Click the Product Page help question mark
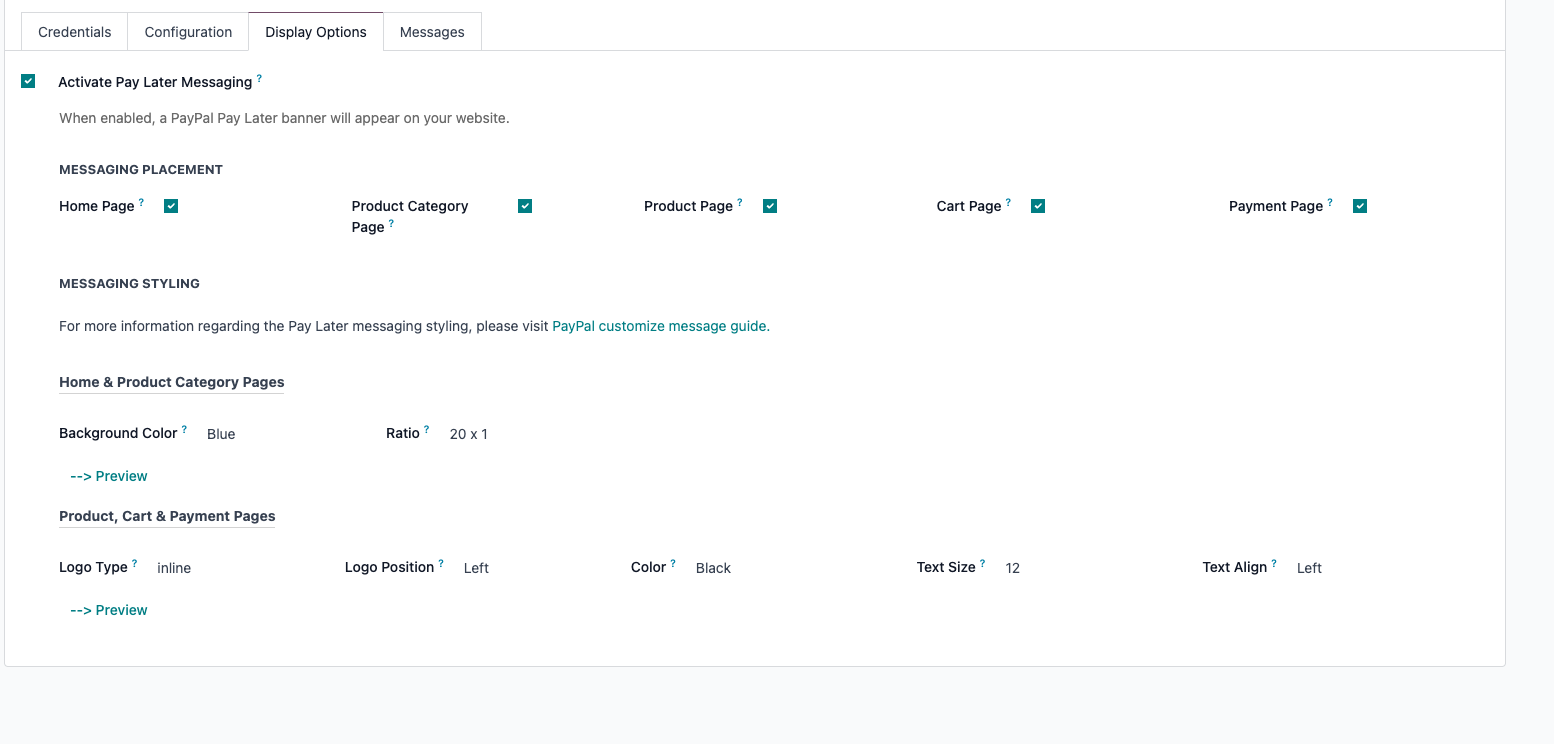This screenshot has width=1554, height=744. tap(740, 202)
